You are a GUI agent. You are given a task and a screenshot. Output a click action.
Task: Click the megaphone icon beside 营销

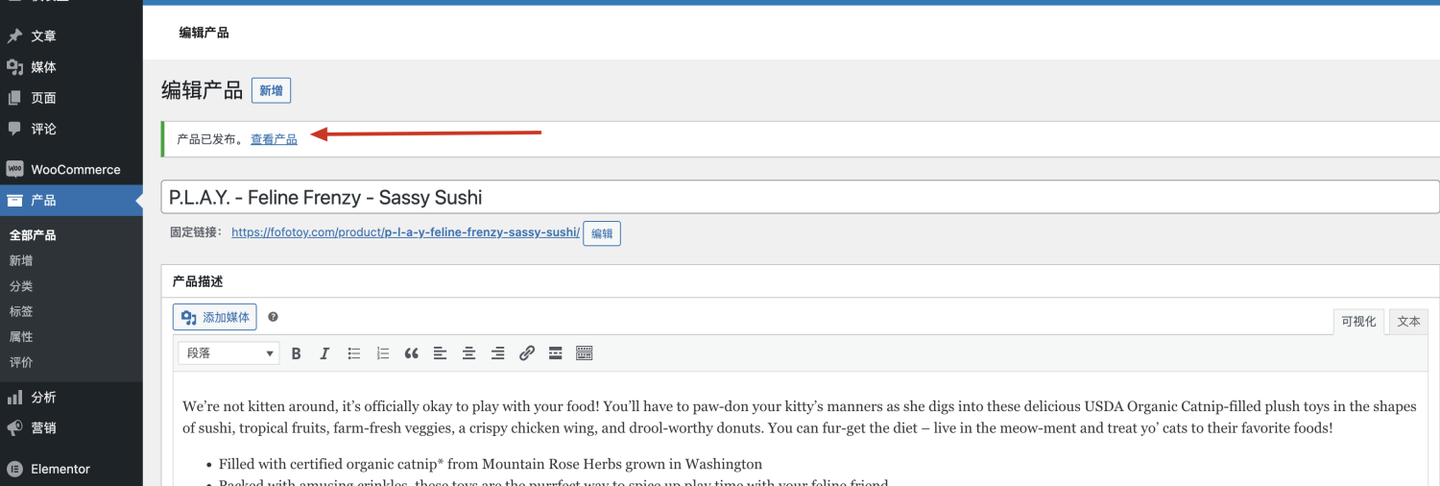[15, 428]
